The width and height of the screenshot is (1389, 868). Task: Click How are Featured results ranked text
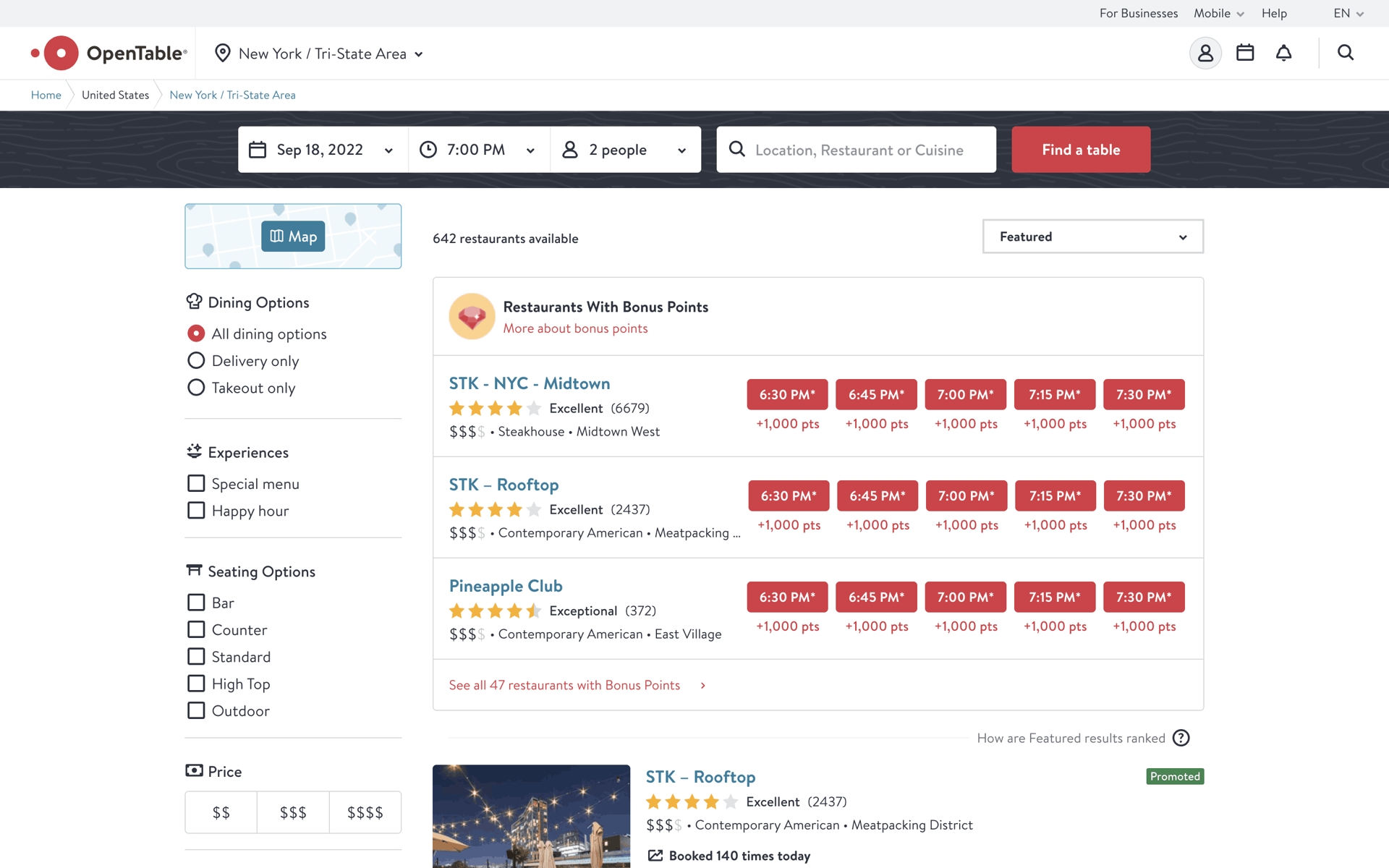(1071, 738)
